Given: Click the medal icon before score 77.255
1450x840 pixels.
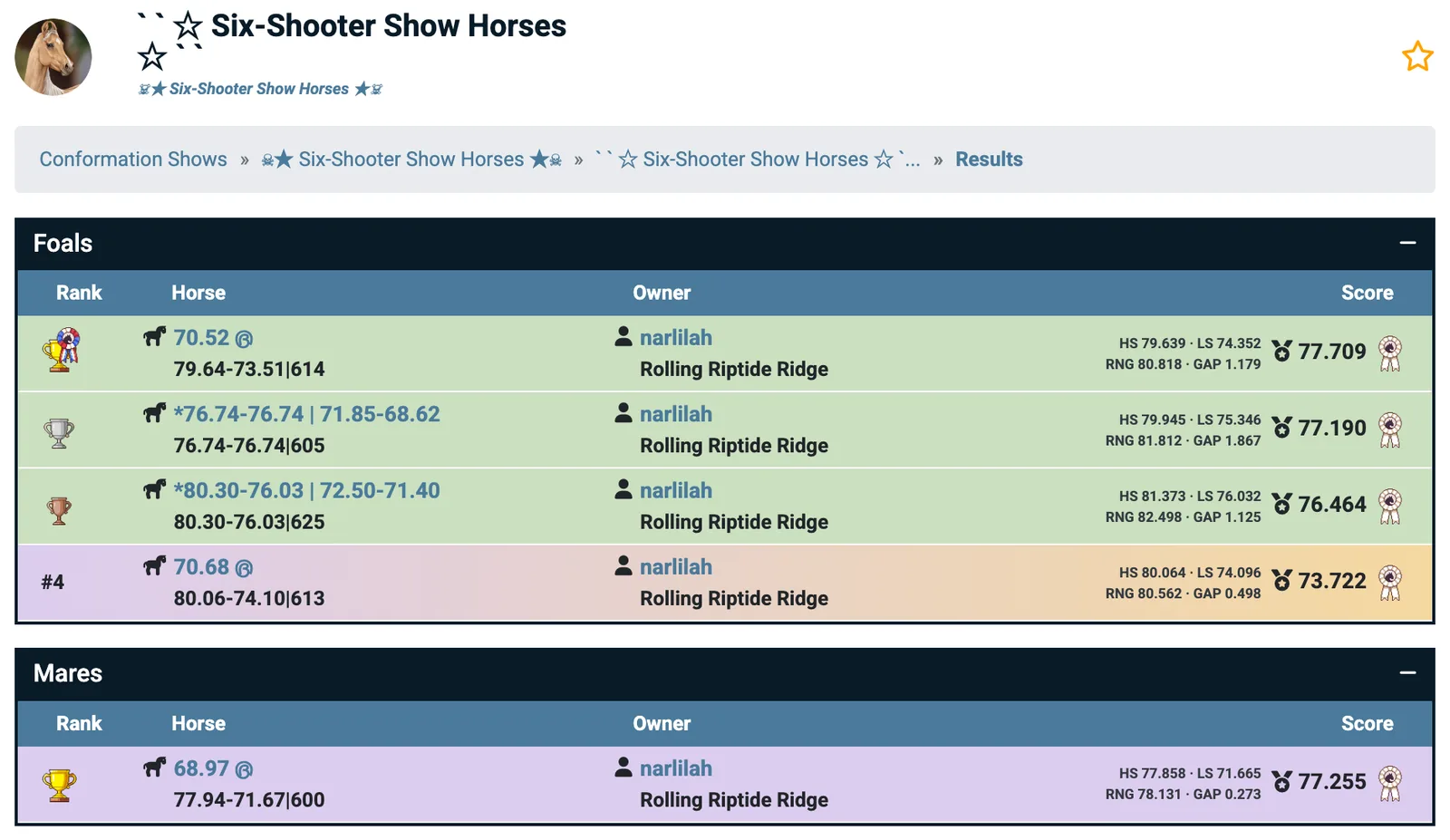Looking at the screenshot, I should coord(1281,782).
